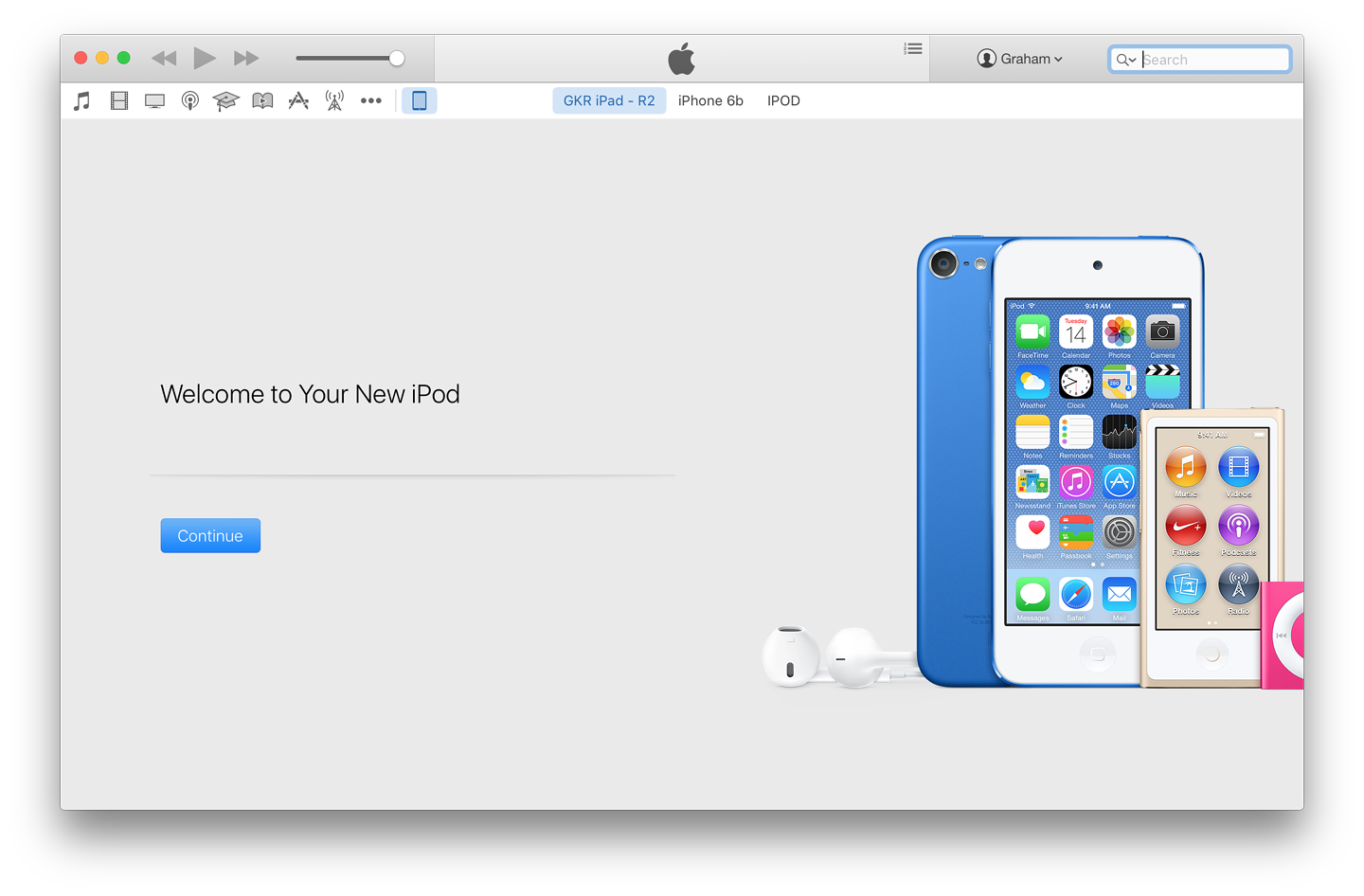Open search options magnifier dropdown
Screen dimensions: 1364x896
pyautogui.click(x=1125, y=60)
